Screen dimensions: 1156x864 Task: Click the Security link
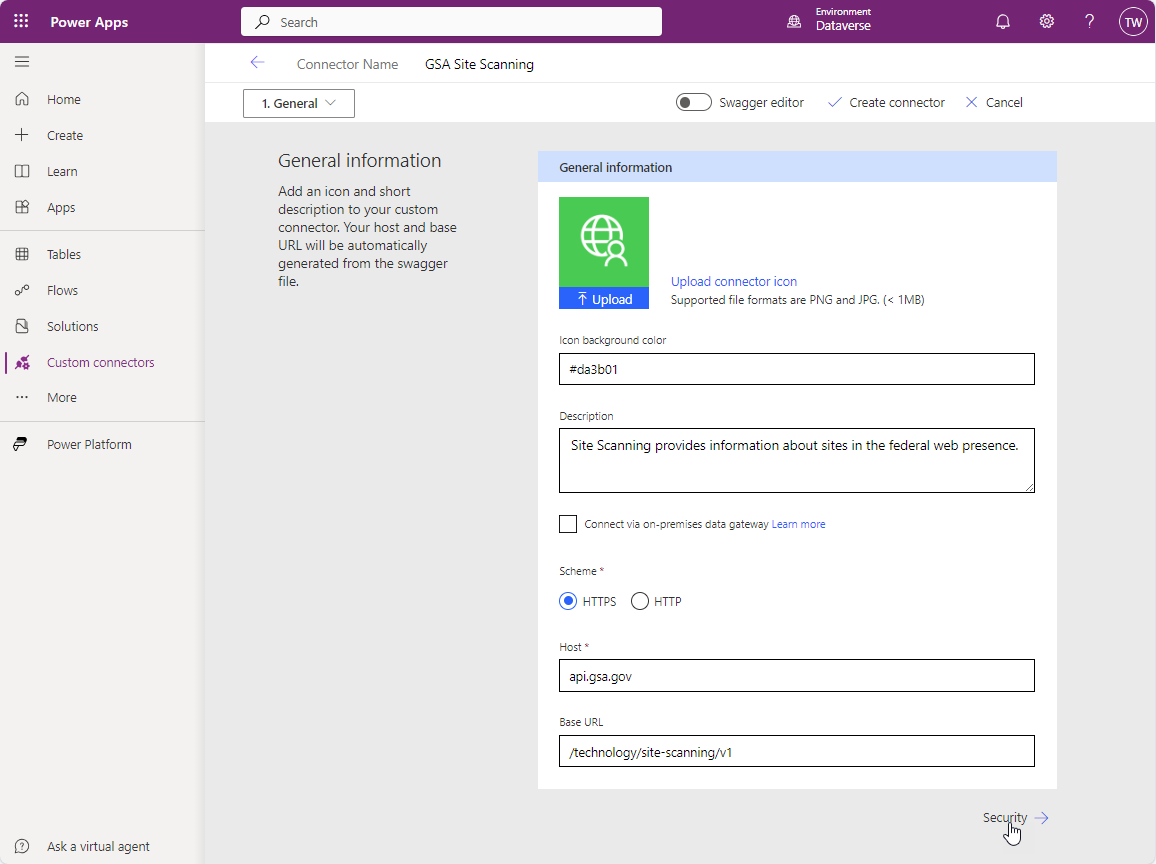point(1005,818)
